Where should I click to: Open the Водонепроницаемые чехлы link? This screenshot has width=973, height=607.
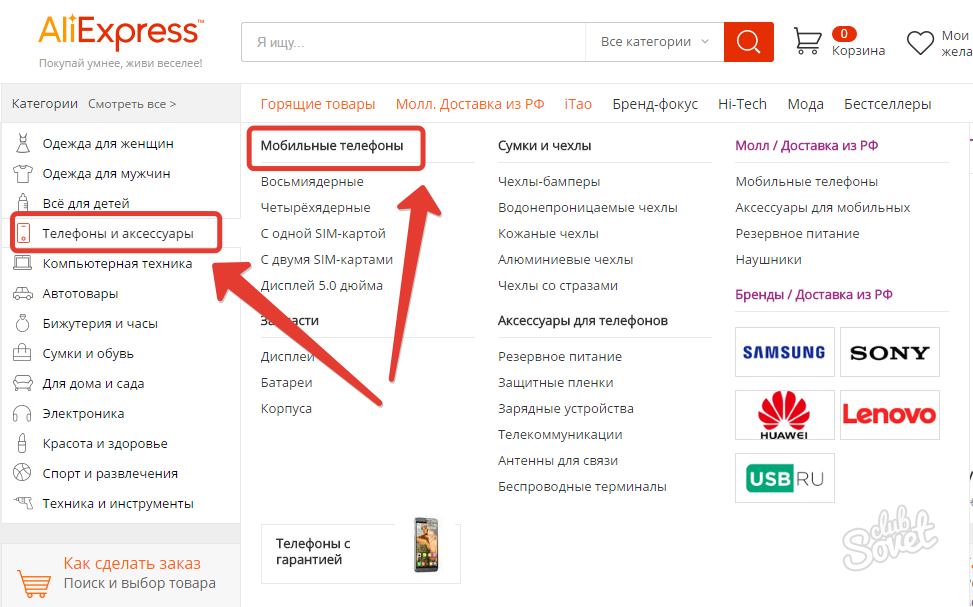588,208
